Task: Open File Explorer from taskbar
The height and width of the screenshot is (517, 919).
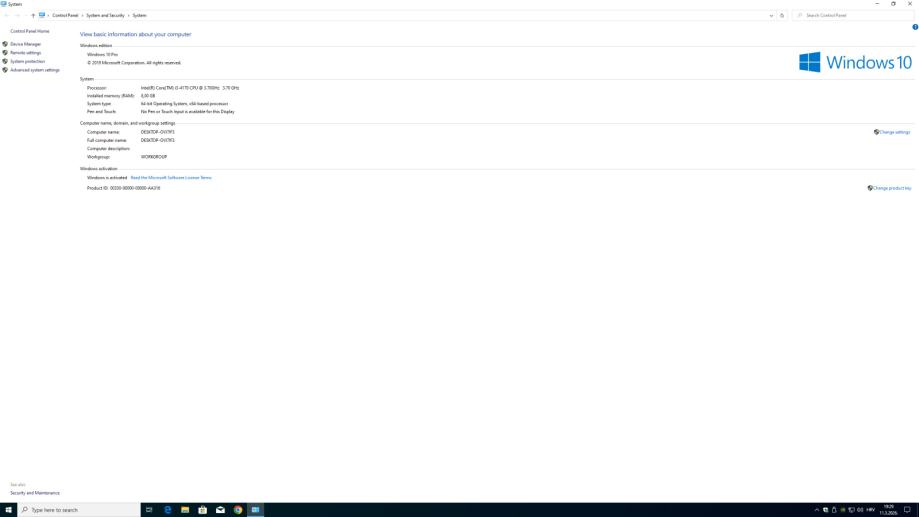Action: [x=185, y=510]
